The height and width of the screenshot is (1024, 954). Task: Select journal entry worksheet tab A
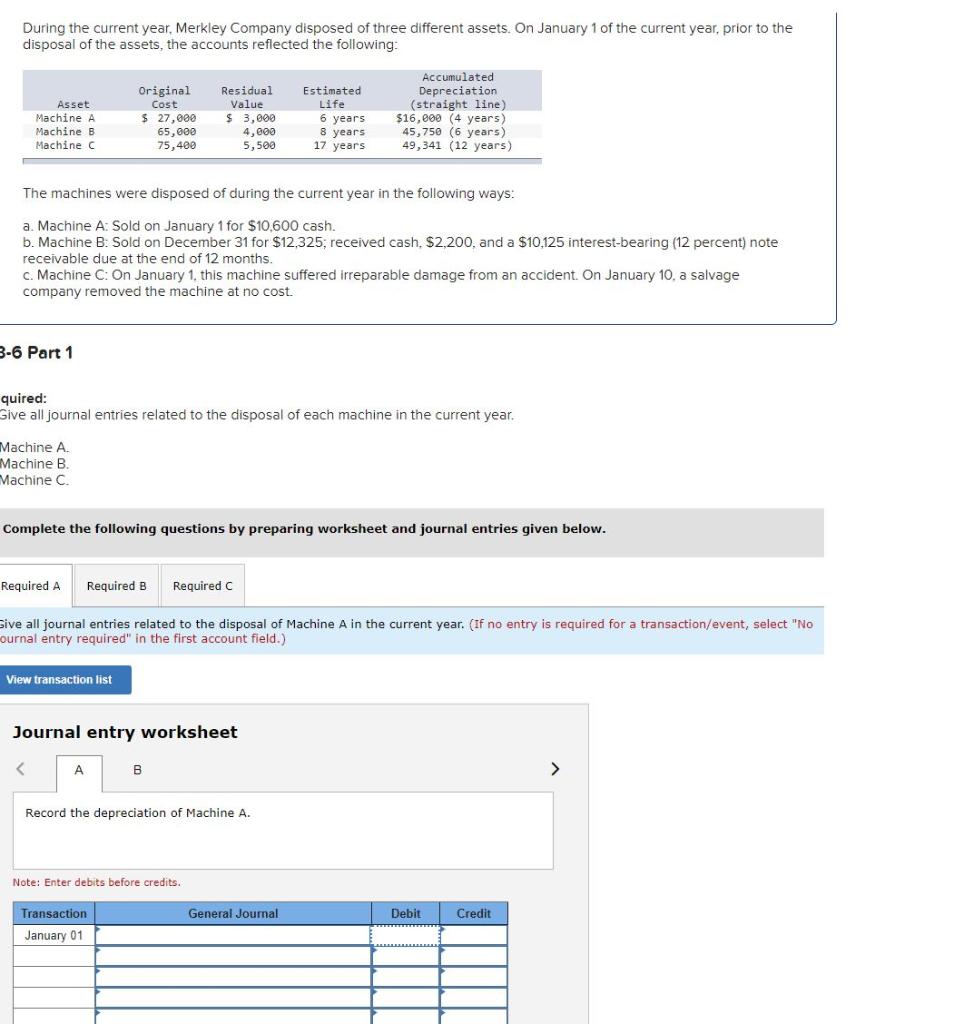click(79, 771)
